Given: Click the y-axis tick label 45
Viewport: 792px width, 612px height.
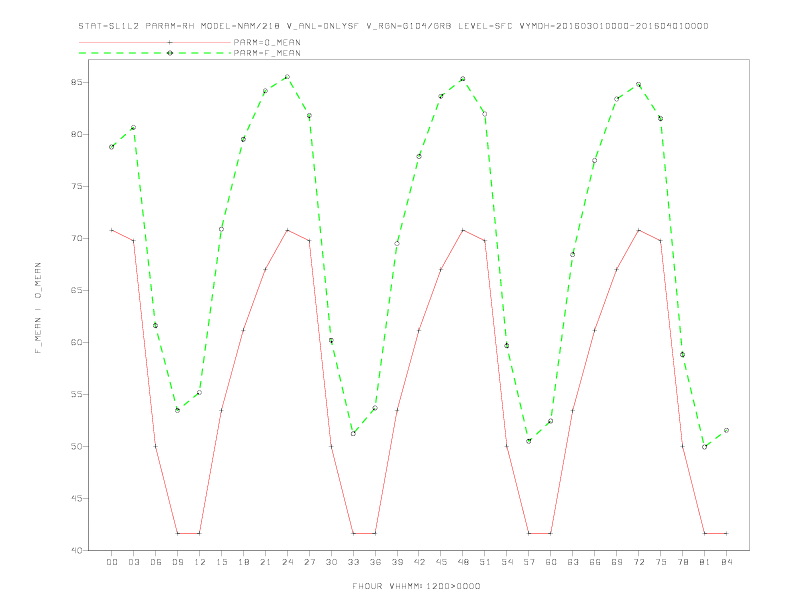Looking at the screenshot, I should 77,498.
